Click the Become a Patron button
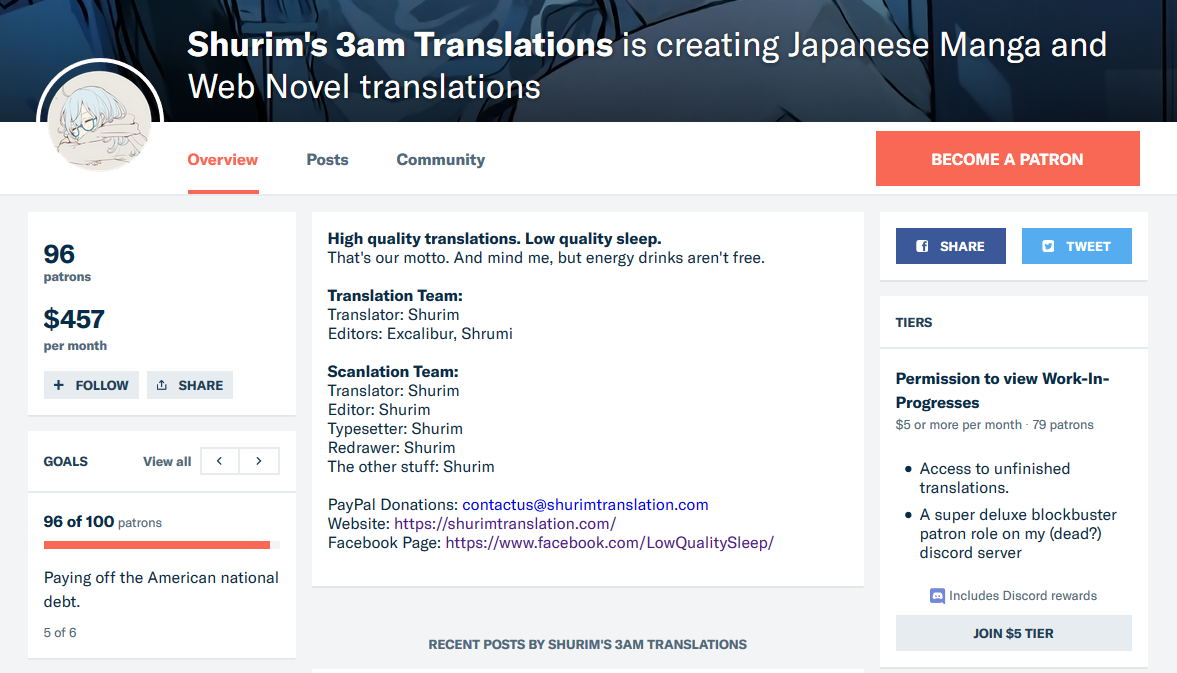Screen dimensions: 1177x673 pyautogui.click(x=1007, y=158)
